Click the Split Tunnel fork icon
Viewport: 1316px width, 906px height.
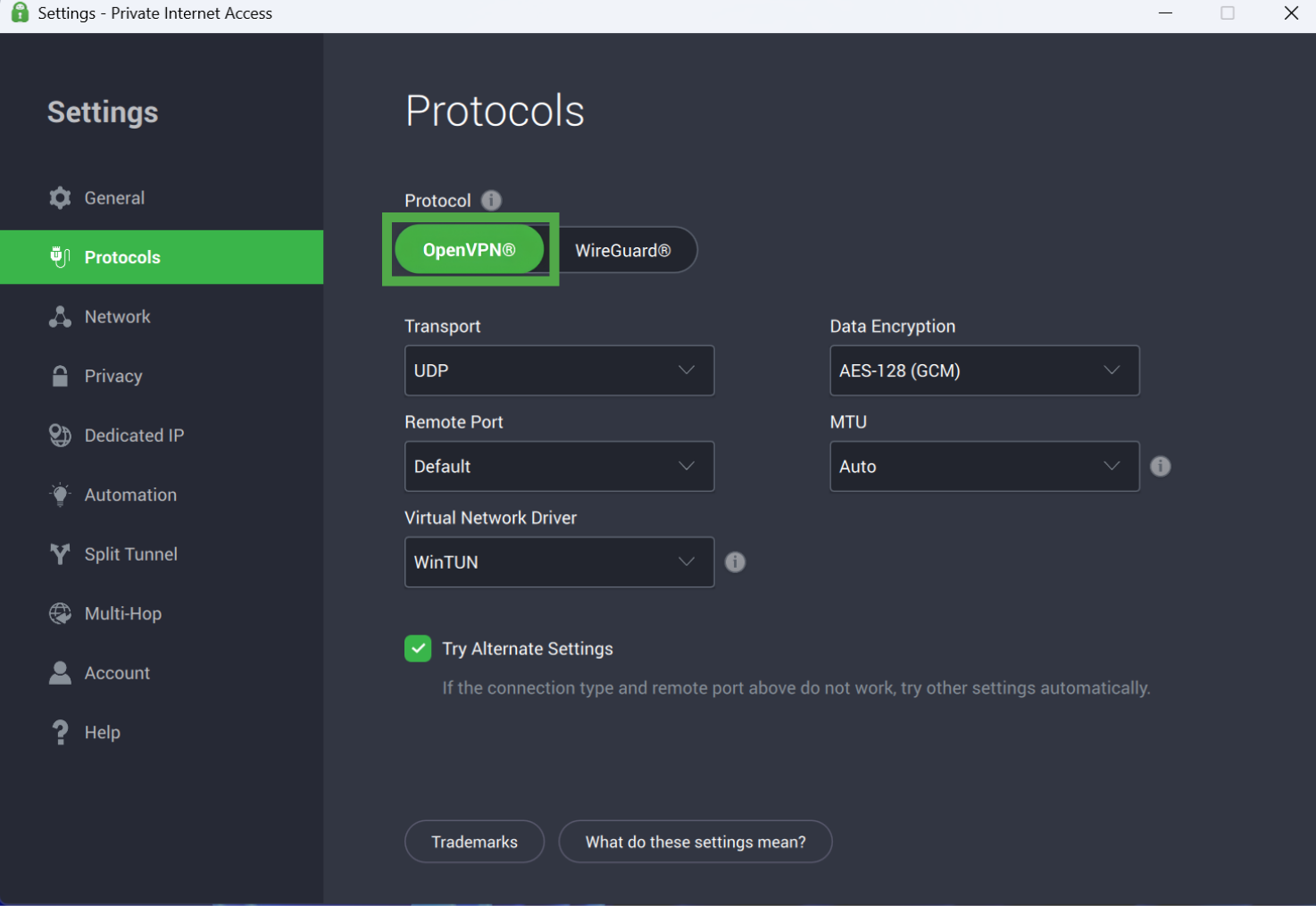click(60, 554)
